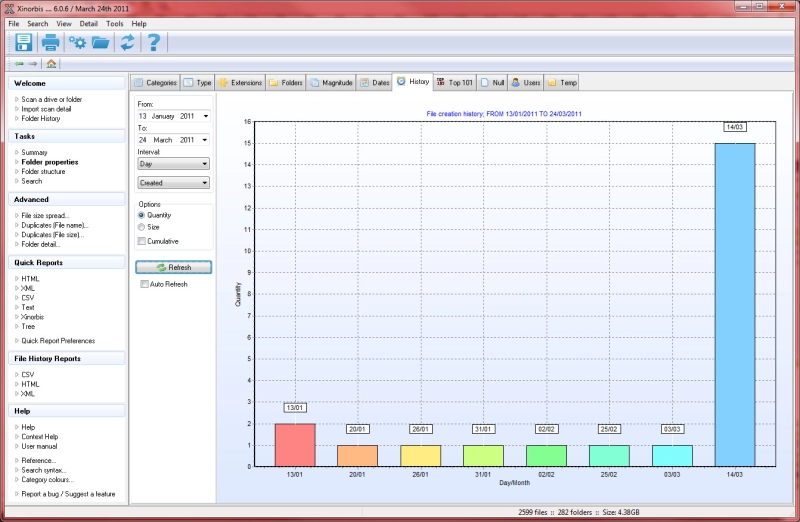Select the Size radio button
800x522 pixels.
click(x=141, y=227)
